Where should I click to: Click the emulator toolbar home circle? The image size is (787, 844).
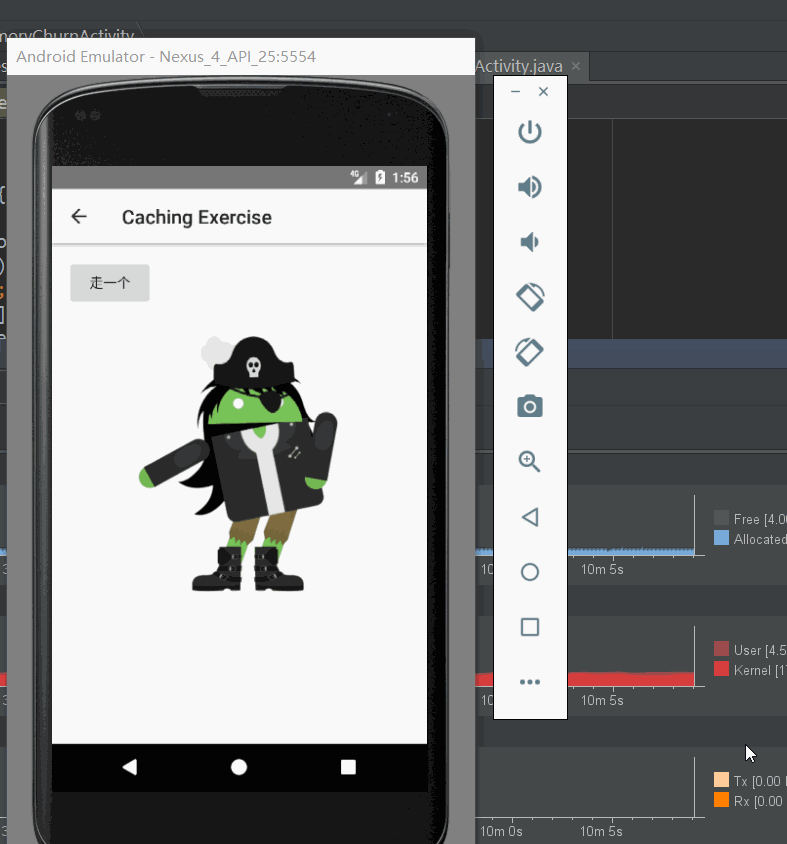(530, 572)
